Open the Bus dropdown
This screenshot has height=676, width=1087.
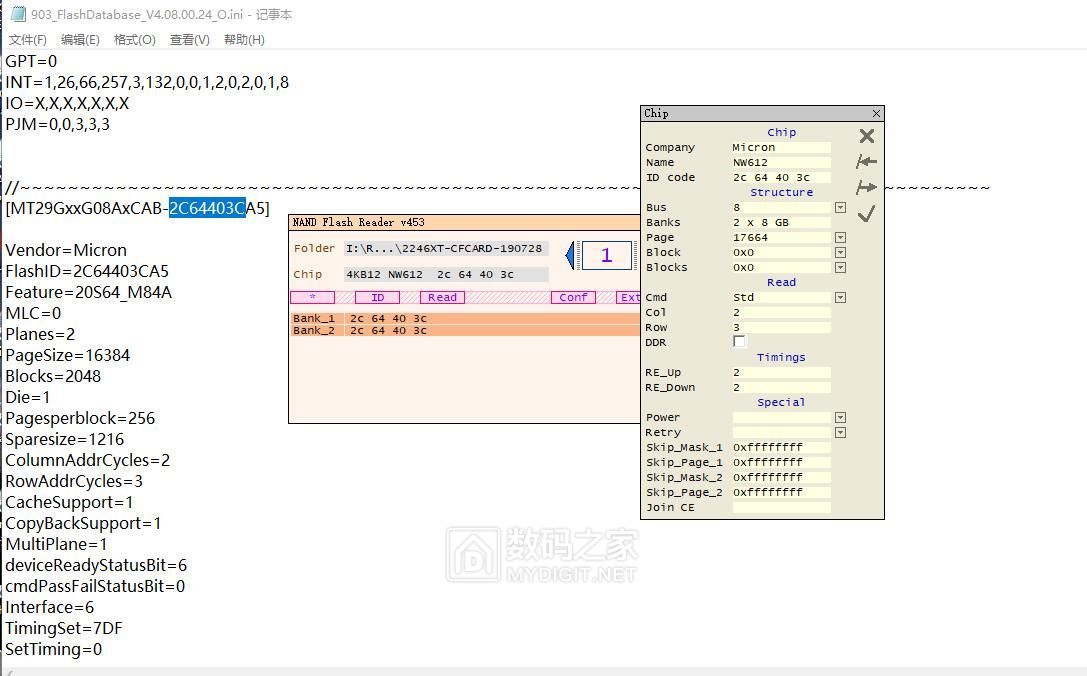point(840,207)
